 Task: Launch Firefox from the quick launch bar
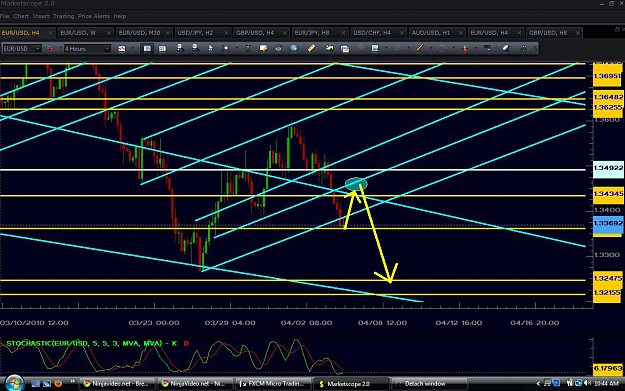58,384
